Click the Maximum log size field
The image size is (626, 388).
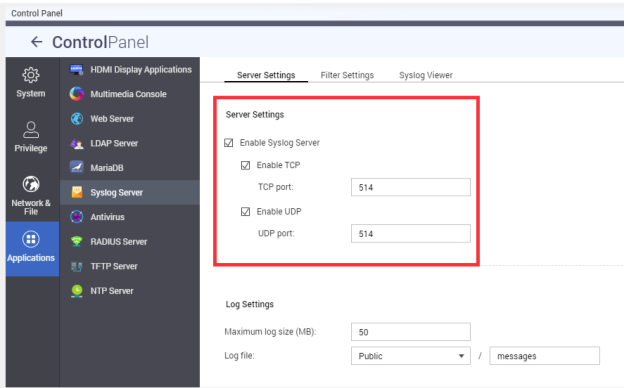[410, 332]
